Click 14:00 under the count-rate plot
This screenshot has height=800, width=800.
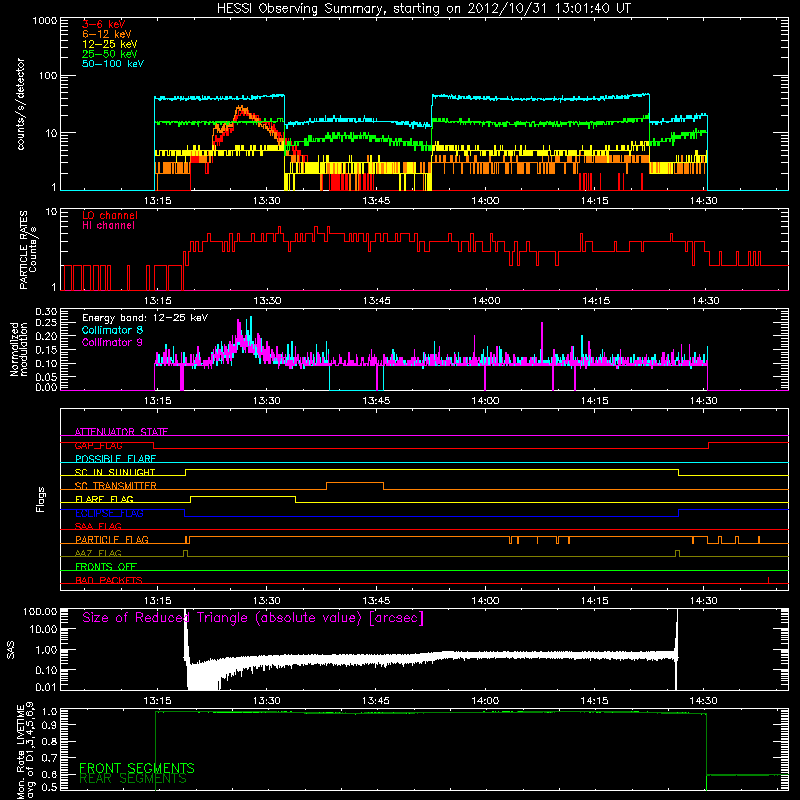[485, 201]
